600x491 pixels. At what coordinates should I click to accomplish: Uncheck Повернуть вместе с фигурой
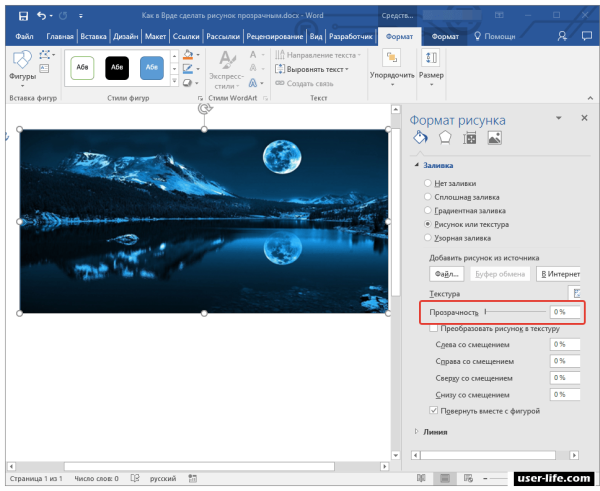click(432, 410)
